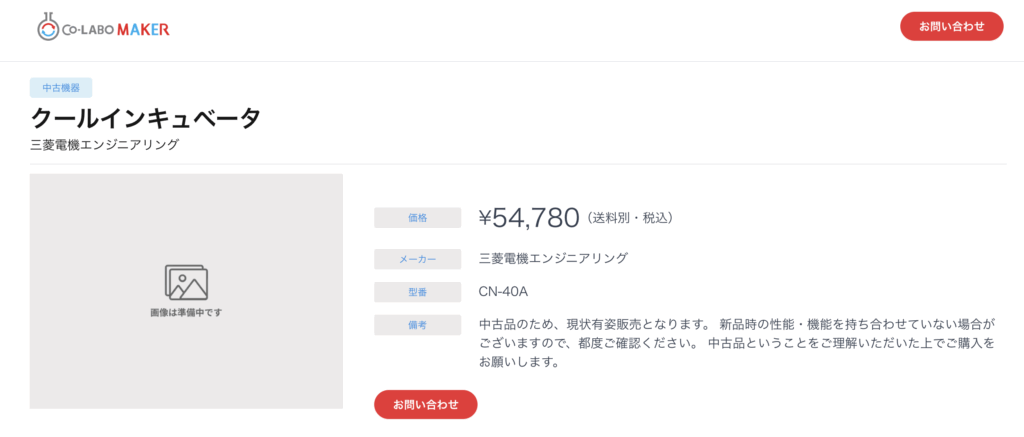This screenshot has height=437, width=1024.
Task: Open the header お問い合わせ contact button
Action: tap(952, 26)
